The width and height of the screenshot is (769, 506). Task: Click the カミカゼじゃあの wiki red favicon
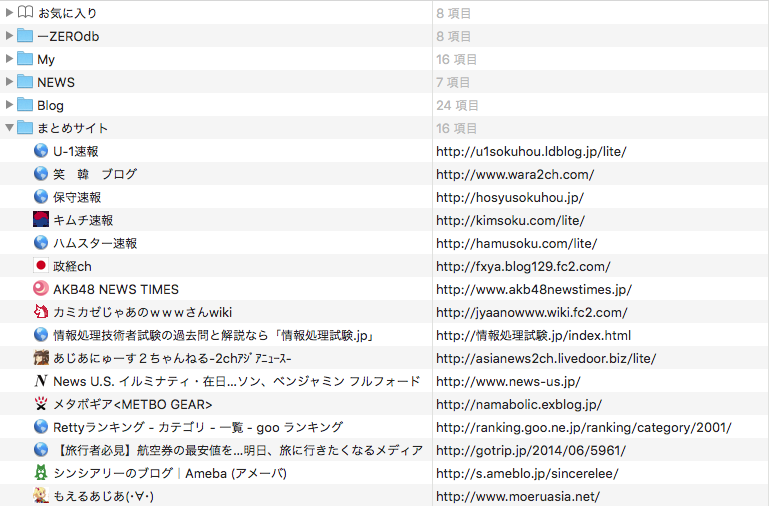pos(41,311)
